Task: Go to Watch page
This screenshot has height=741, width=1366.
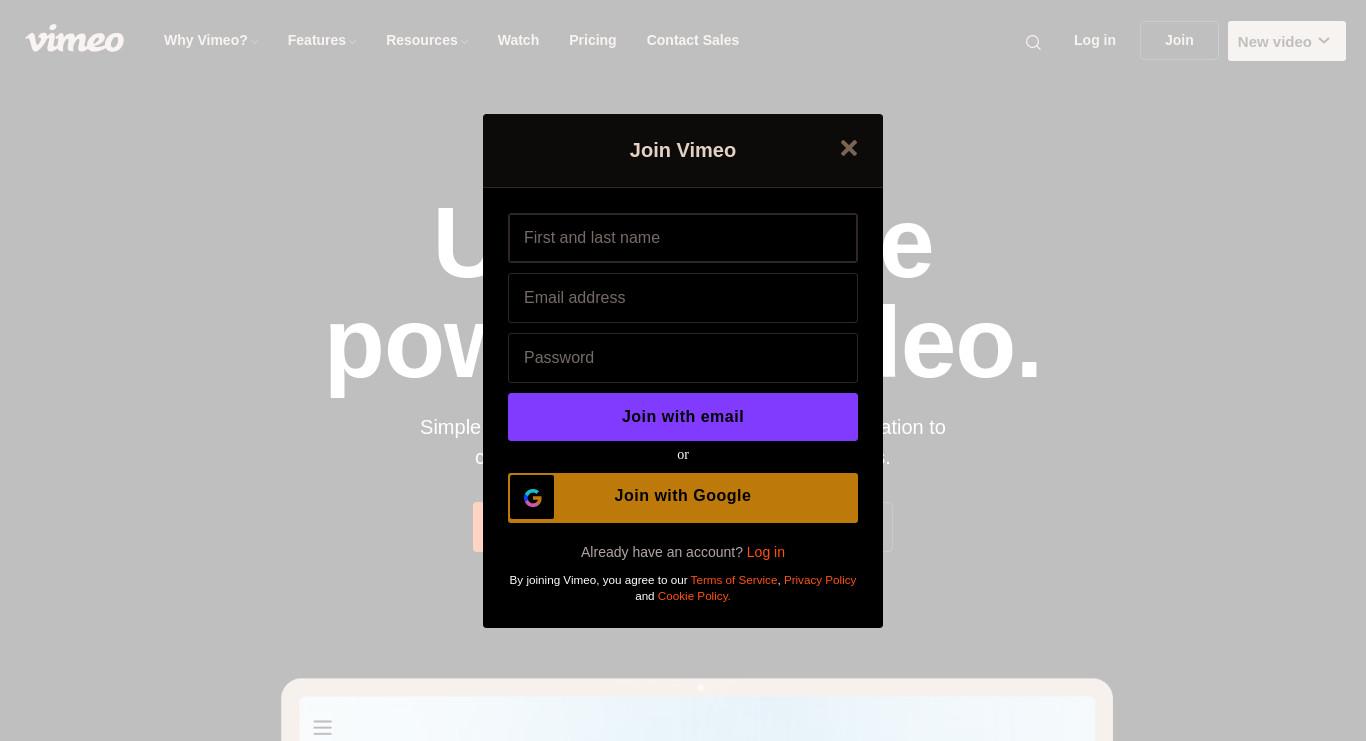Action: point(518,40)
